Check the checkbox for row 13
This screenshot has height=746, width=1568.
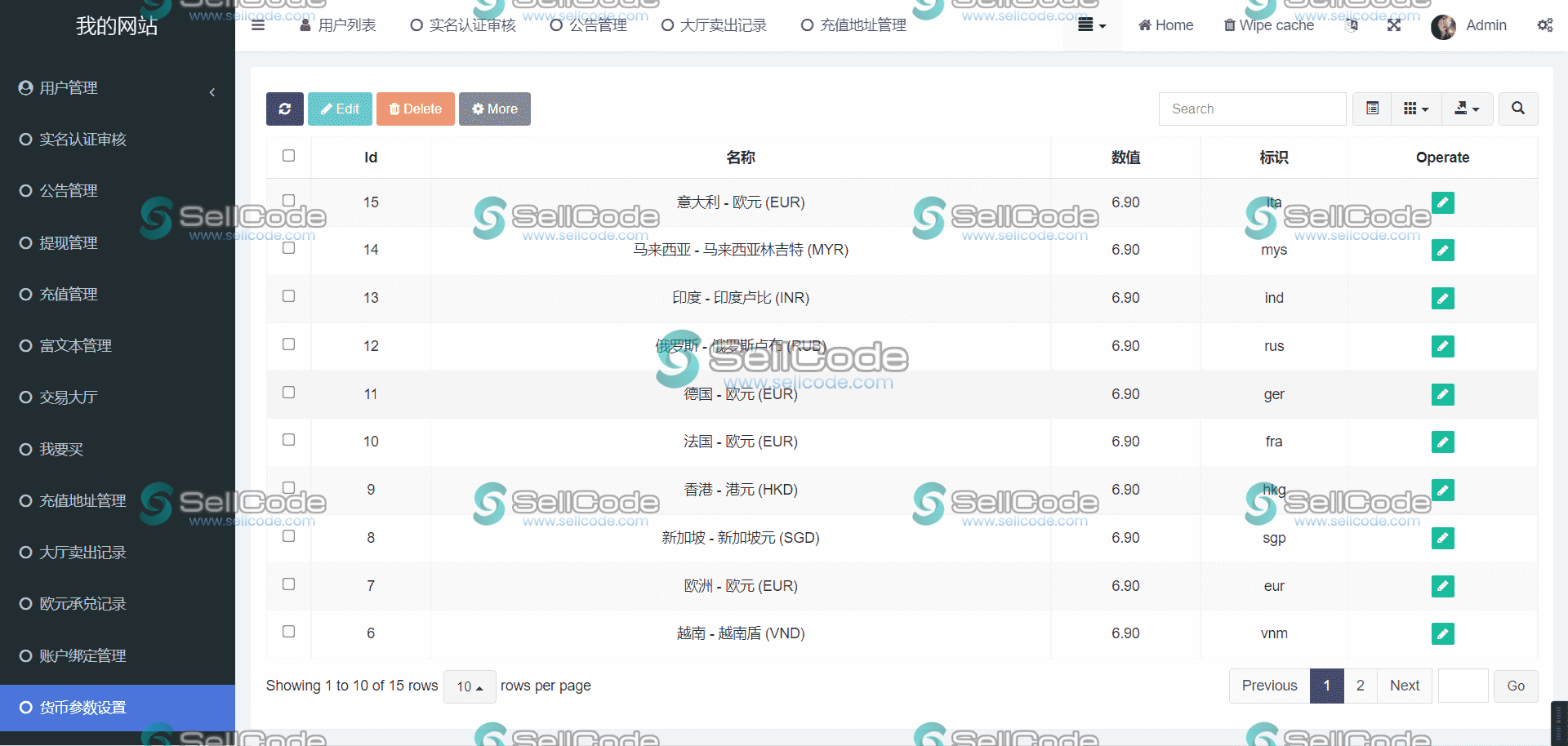point(288,296)
